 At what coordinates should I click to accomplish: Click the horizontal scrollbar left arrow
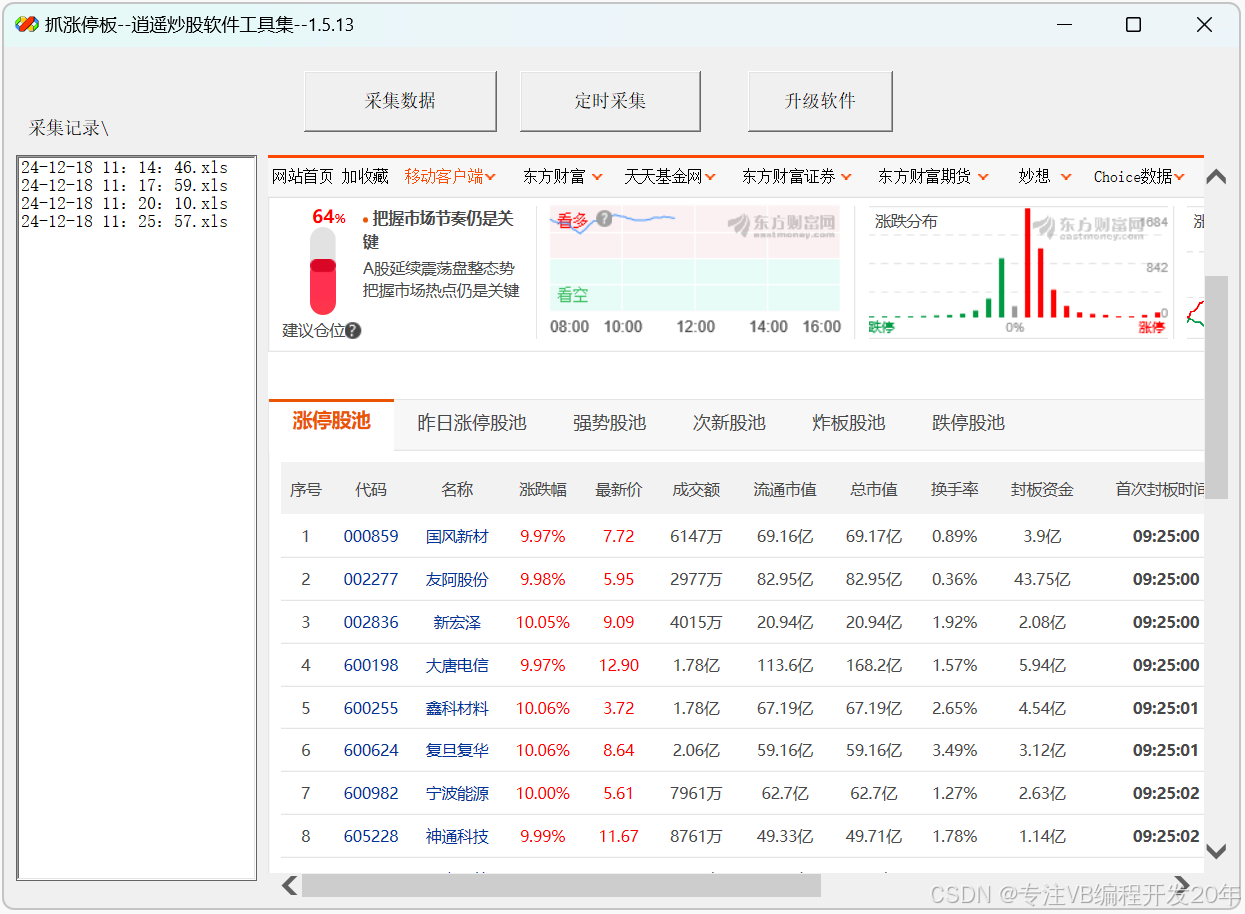point(290,885)
